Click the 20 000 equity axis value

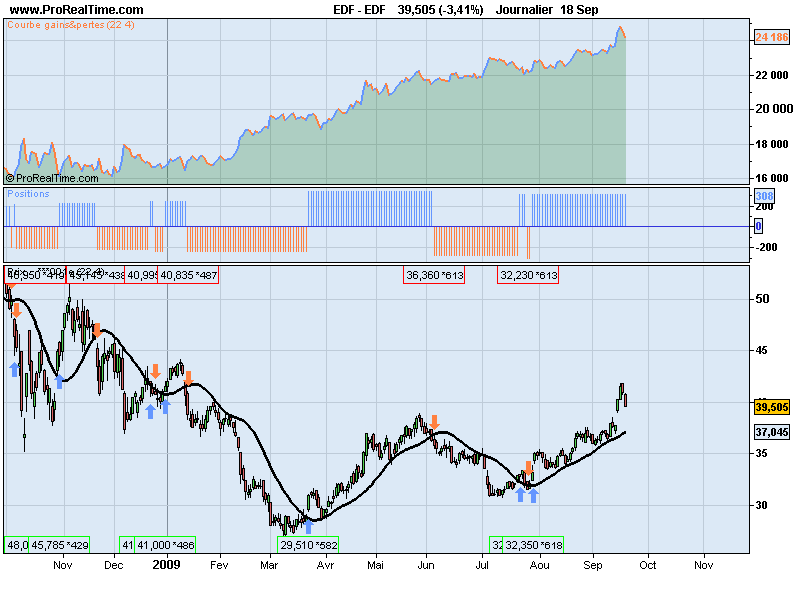(x=773, y=109)
